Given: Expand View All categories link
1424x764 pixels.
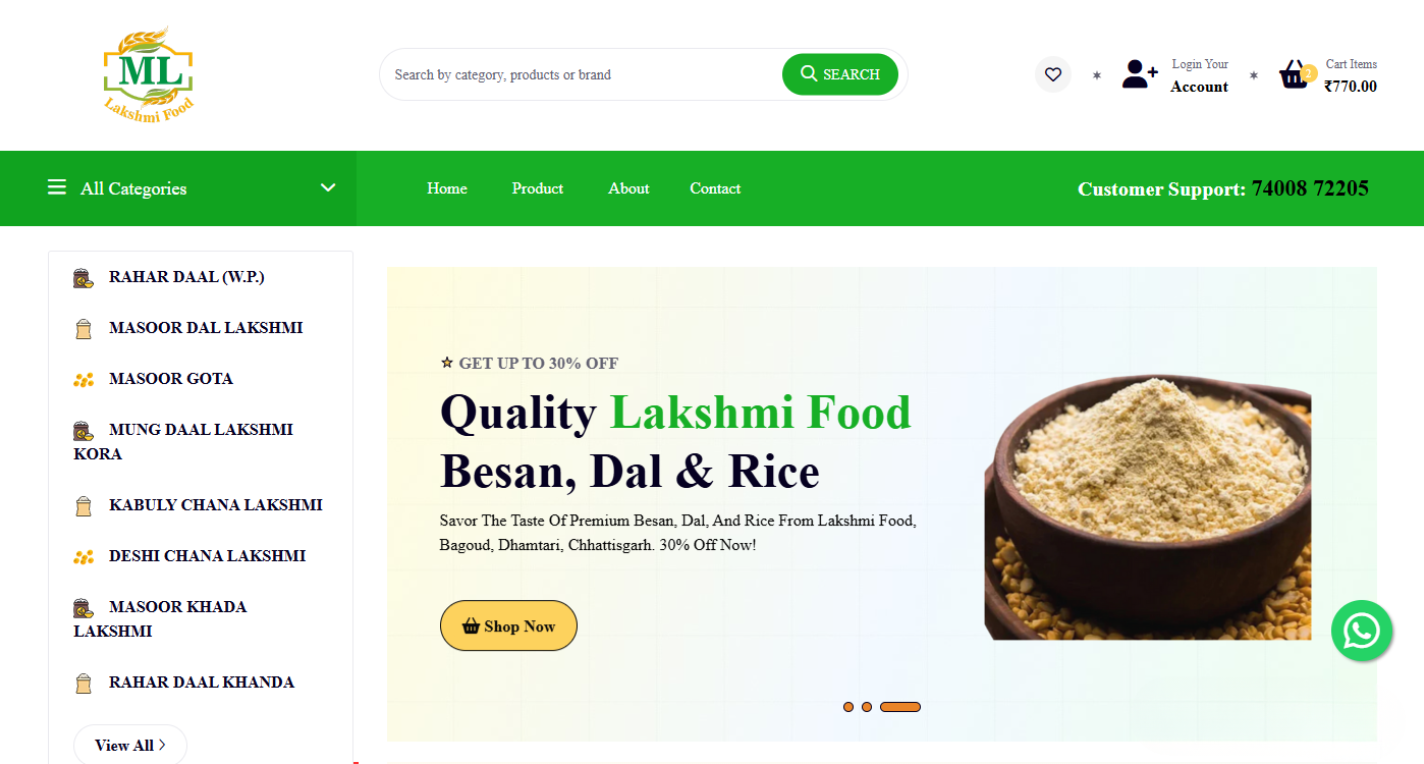Looking at the screenshot, I should pos(130,745).
